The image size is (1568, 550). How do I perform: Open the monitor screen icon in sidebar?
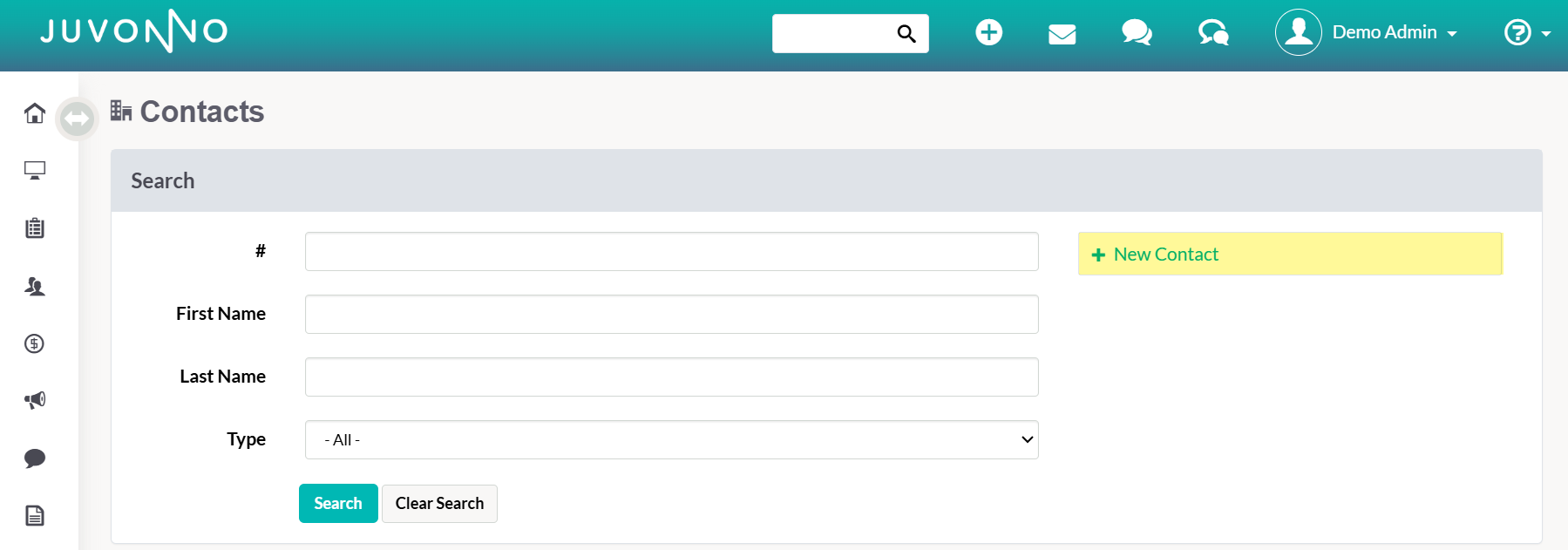(x=35, y=171)
